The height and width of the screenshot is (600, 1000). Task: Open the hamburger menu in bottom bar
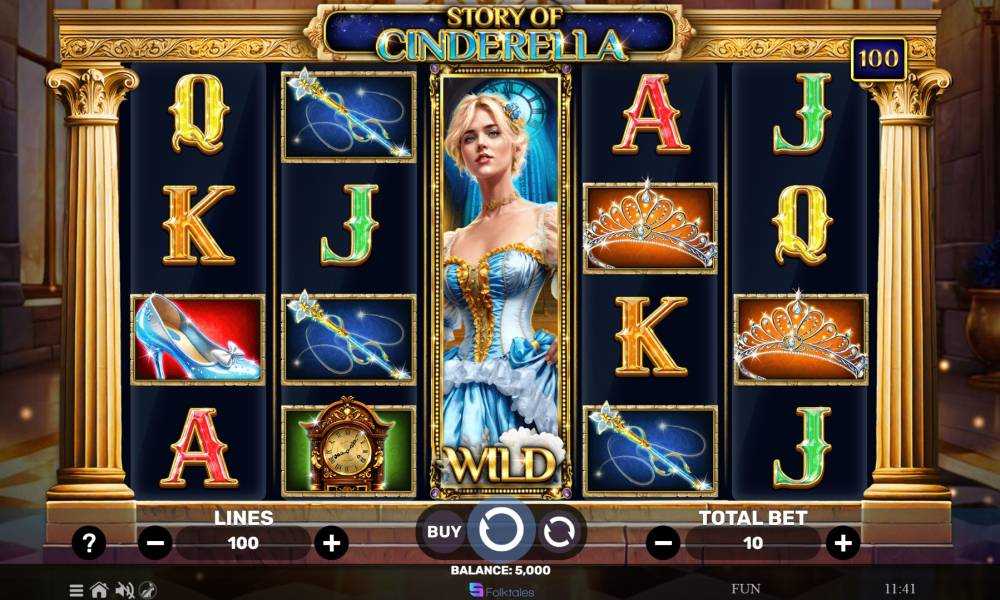(x=77, y=590)
